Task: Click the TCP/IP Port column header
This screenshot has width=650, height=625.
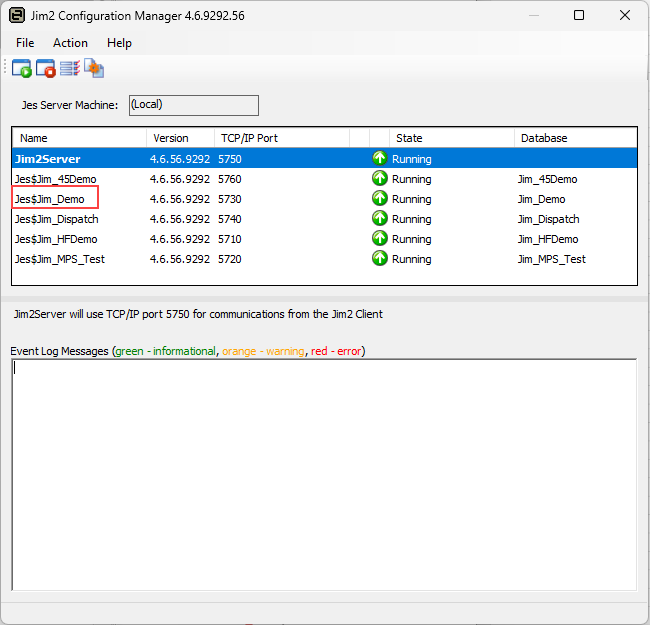Action: click(280, 138)
